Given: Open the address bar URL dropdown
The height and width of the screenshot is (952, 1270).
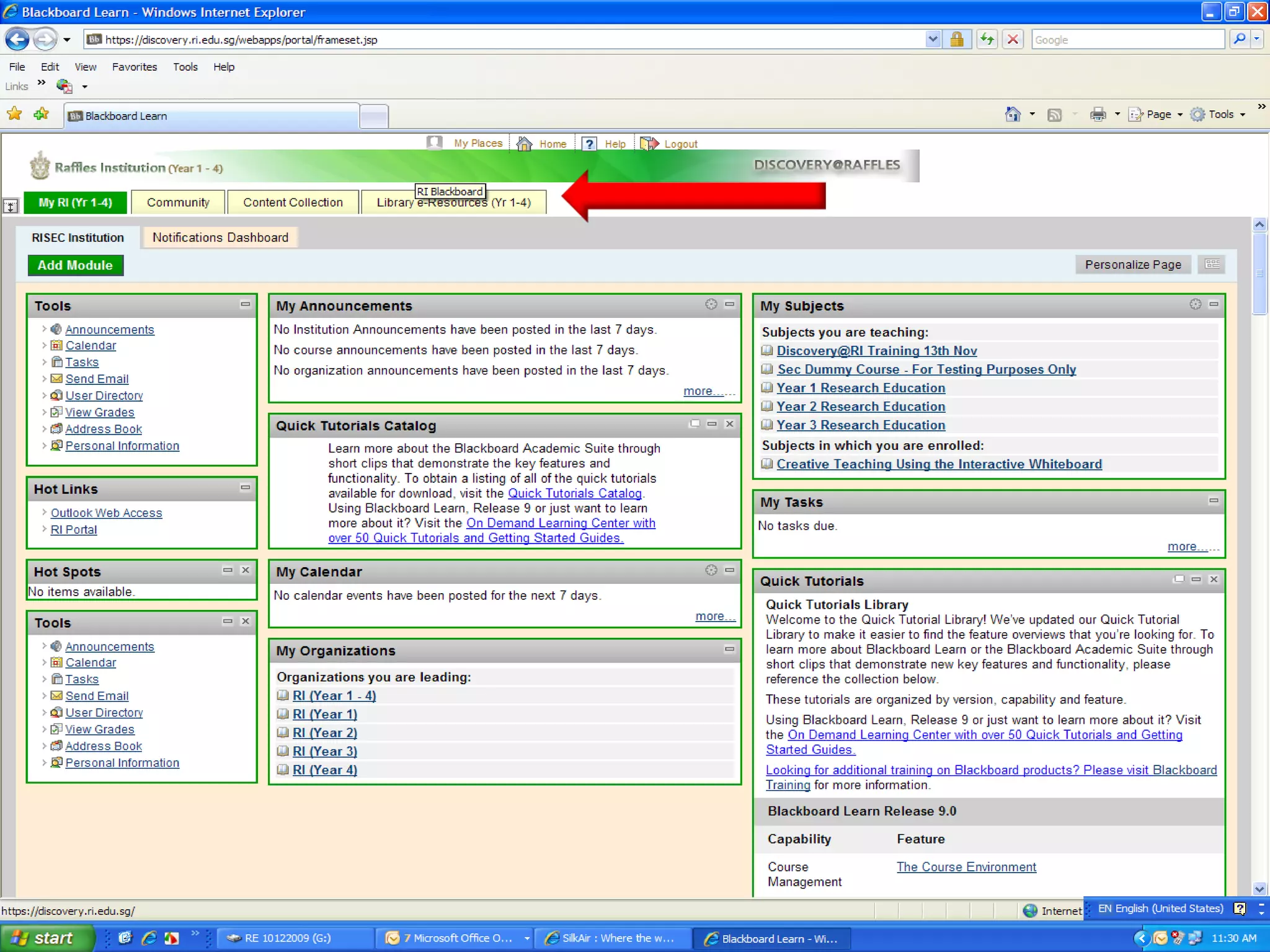Looking at the screenshot, I should point(933,40).
